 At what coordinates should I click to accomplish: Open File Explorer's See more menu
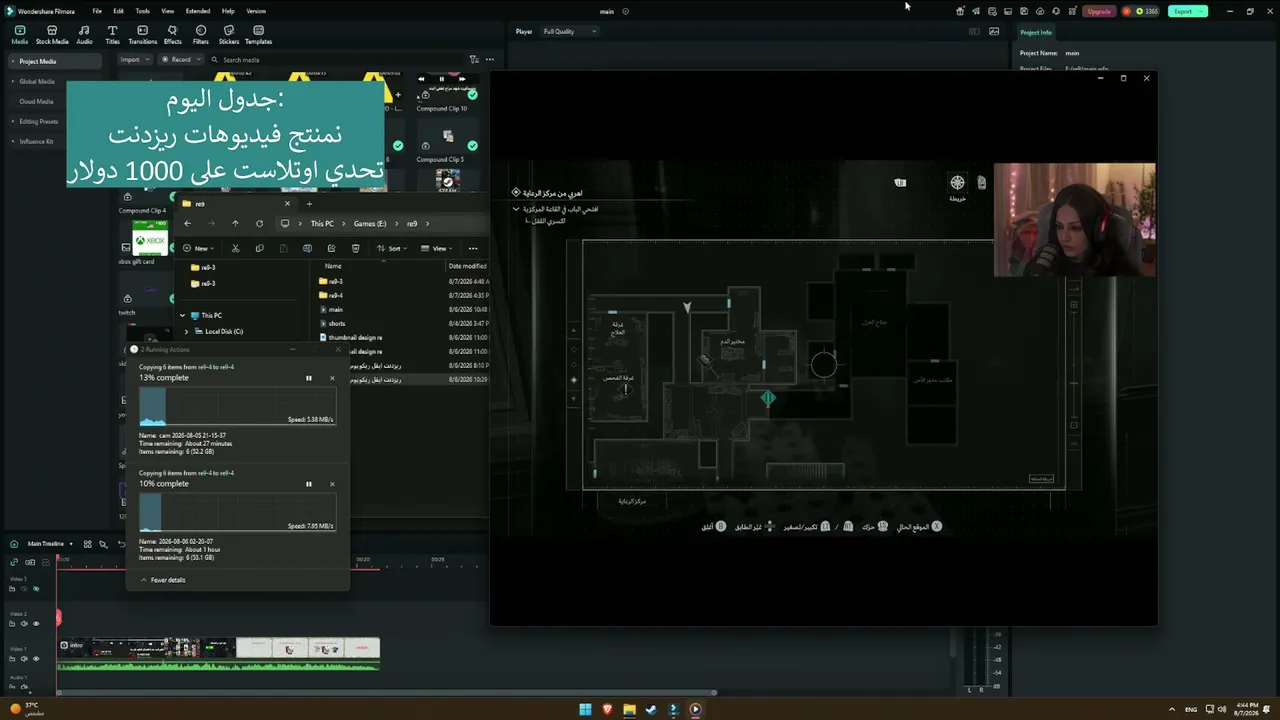point(473,249)
